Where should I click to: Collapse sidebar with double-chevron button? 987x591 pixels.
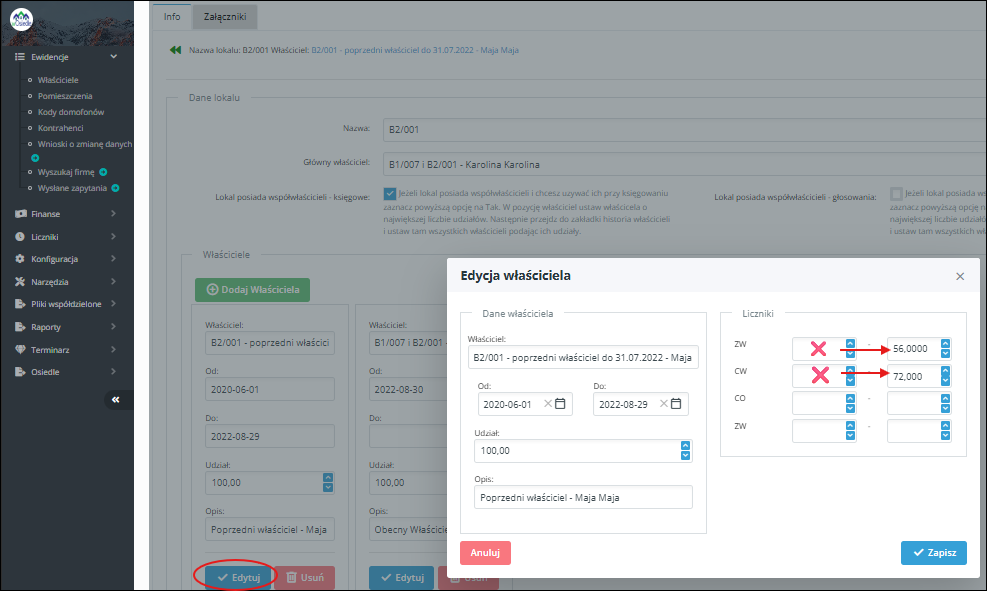115,399
